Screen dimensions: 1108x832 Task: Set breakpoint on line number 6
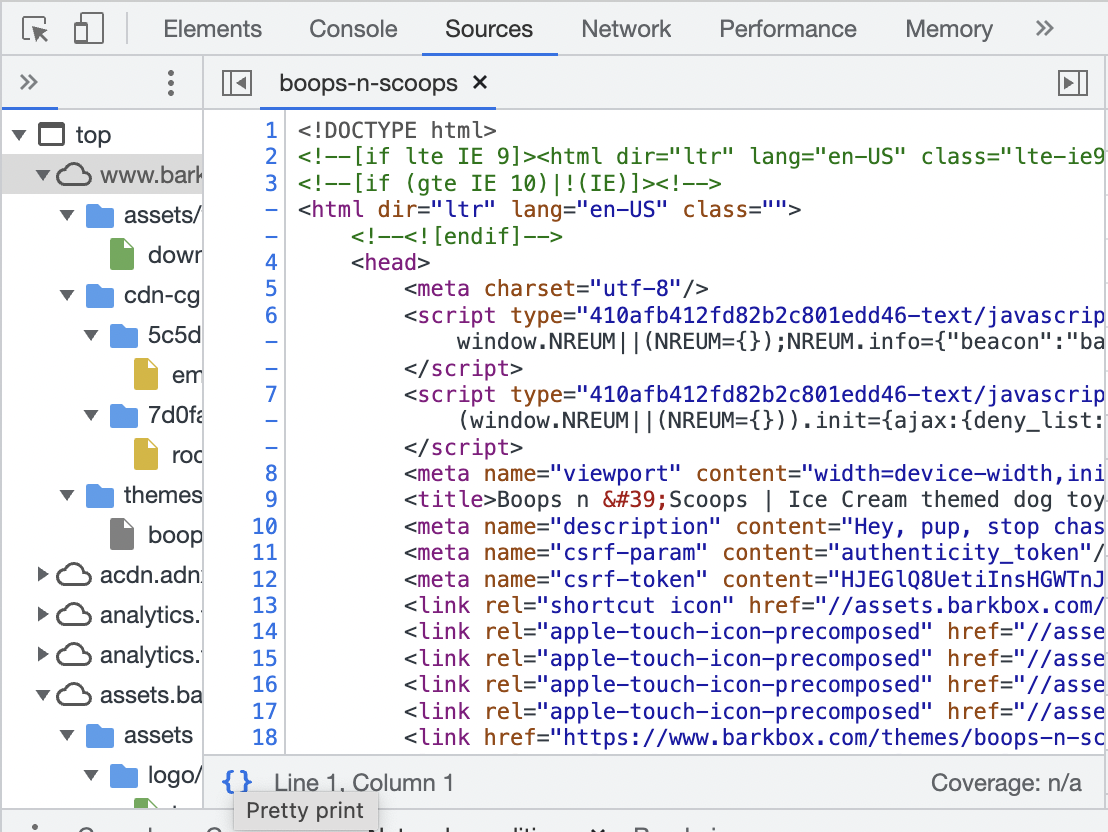coord(271,315)
